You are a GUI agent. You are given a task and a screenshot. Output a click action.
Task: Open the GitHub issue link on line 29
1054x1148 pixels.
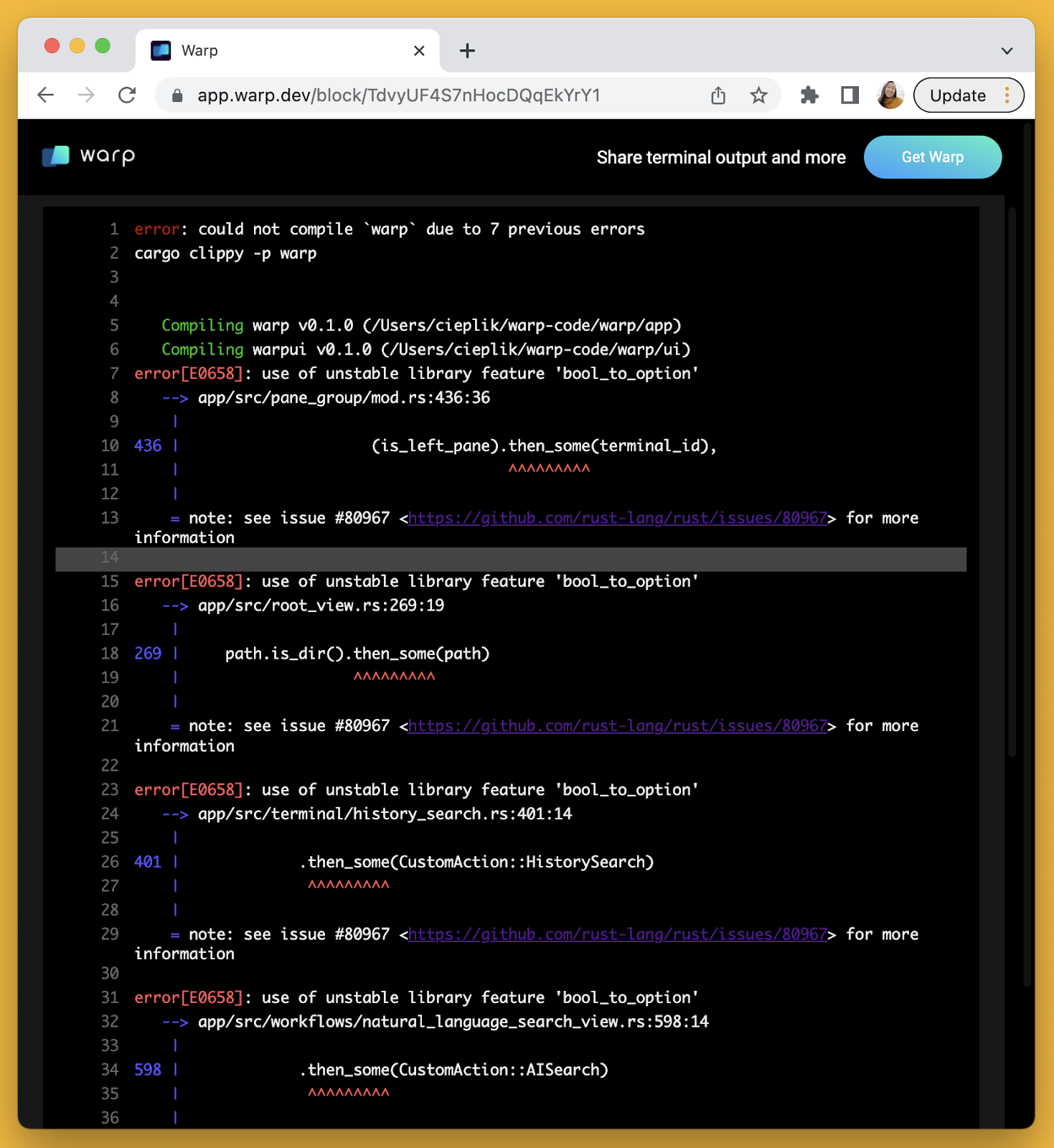pyautogui.click(x=617, y=934)
